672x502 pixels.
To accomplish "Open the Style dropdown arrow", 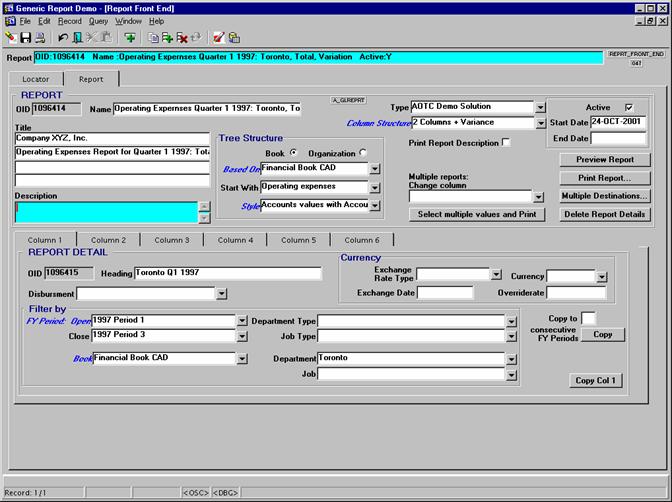I will 374,205.
